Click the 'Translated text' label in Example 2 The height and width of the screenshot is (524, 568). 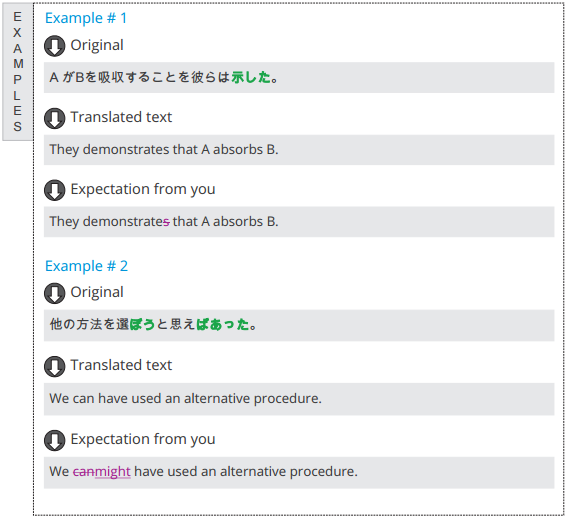121,365
